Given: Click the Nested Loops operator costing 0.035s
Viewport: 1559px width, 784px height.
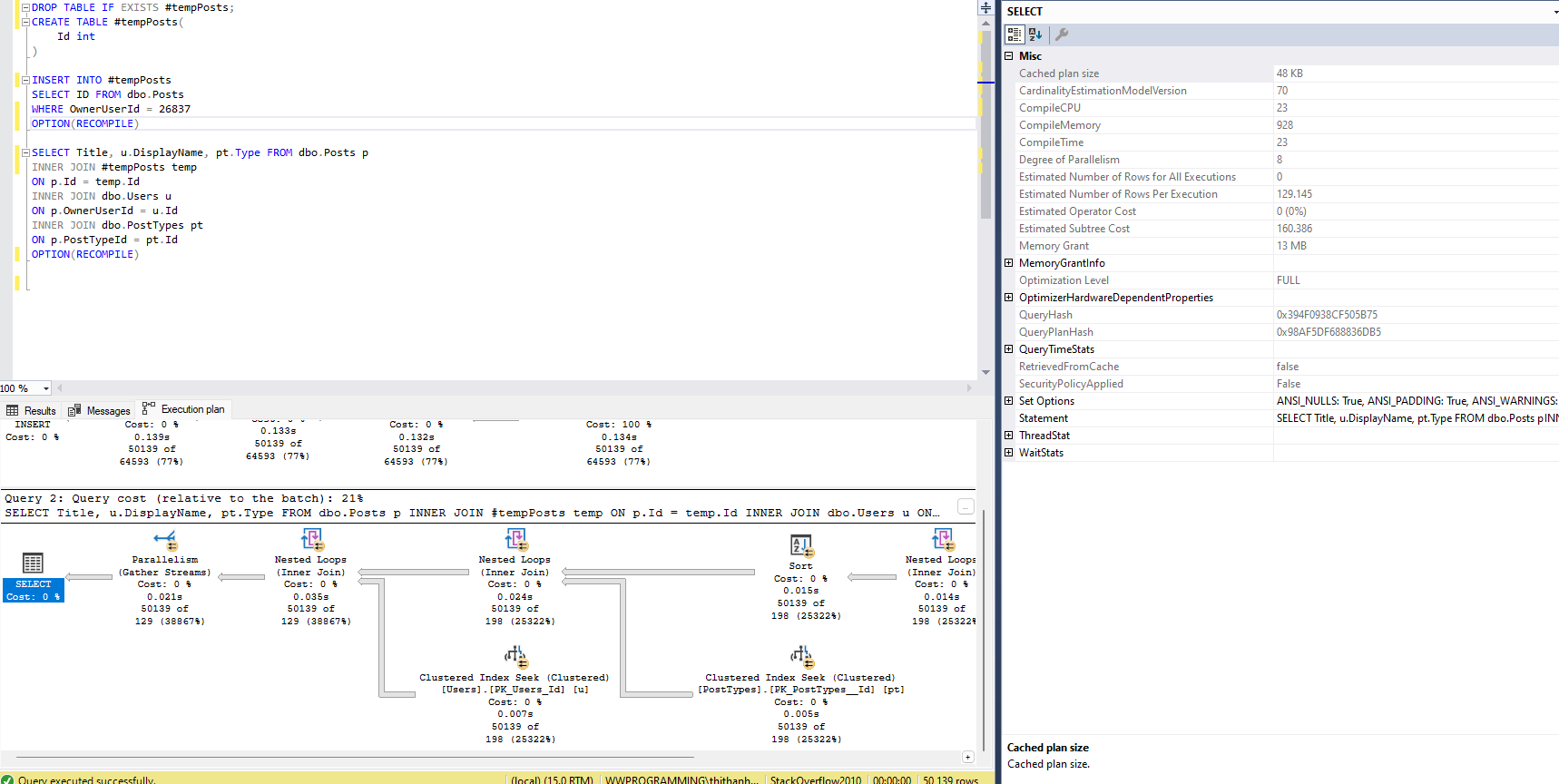Looking at the screenshot, I should pos(311,578).
